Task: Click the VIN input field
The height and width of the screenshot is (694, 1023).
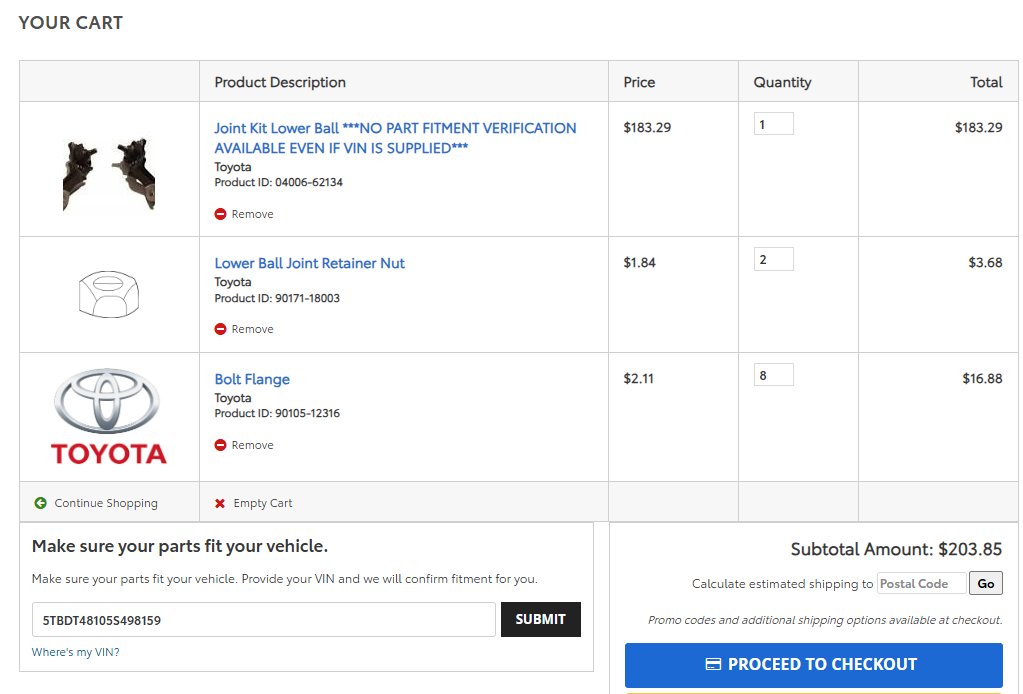Action: coord(264,620)
